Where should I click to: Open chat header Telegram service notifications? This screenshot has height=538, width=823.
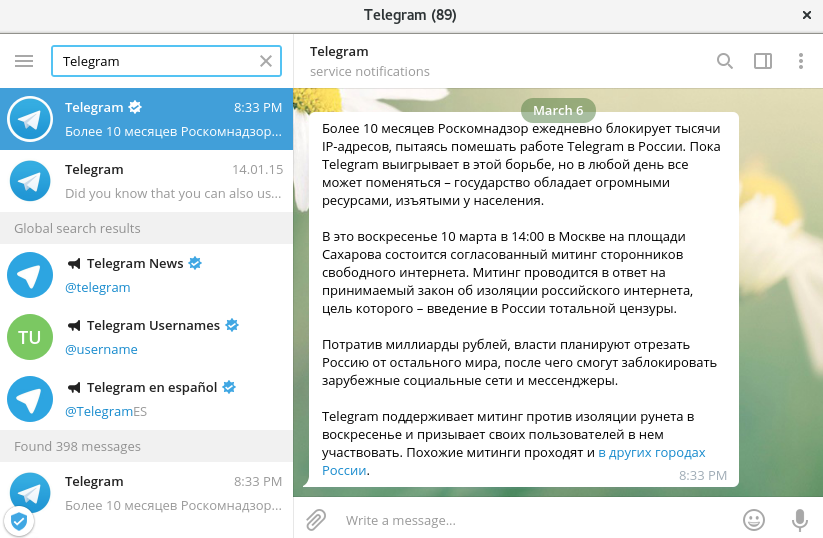tap(370, 61)
